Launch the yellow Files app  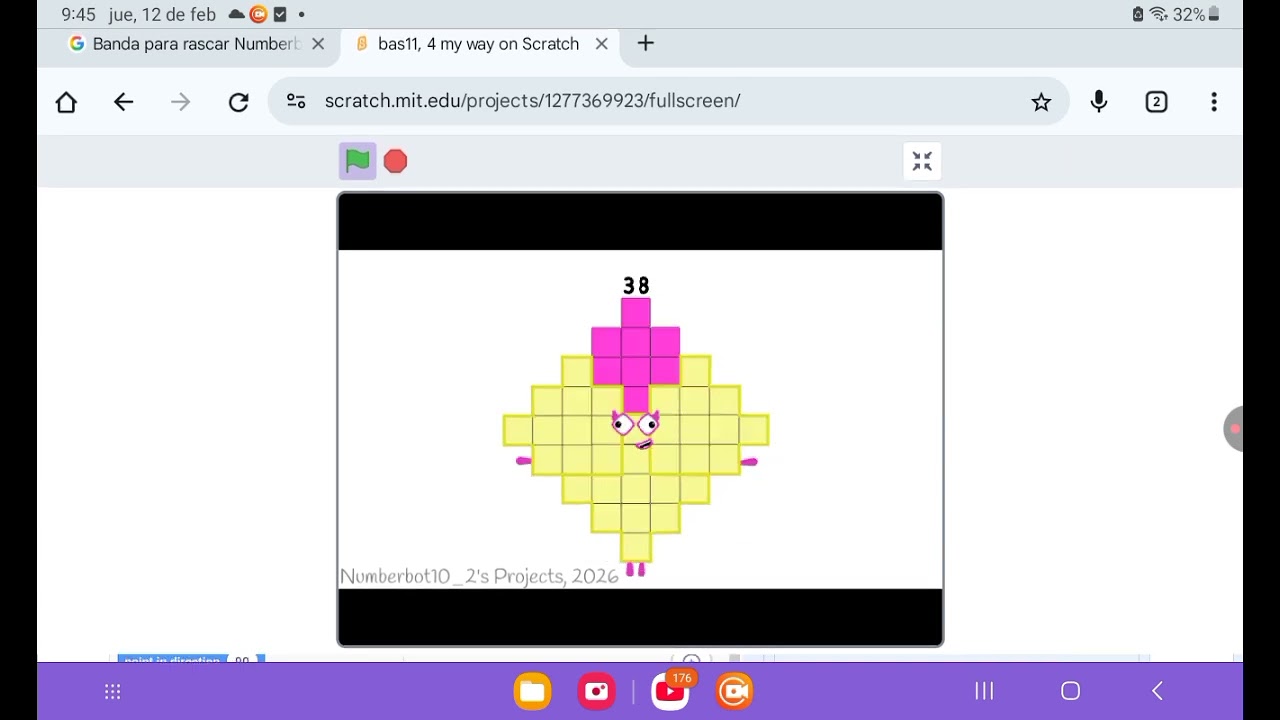coord(532,691)
